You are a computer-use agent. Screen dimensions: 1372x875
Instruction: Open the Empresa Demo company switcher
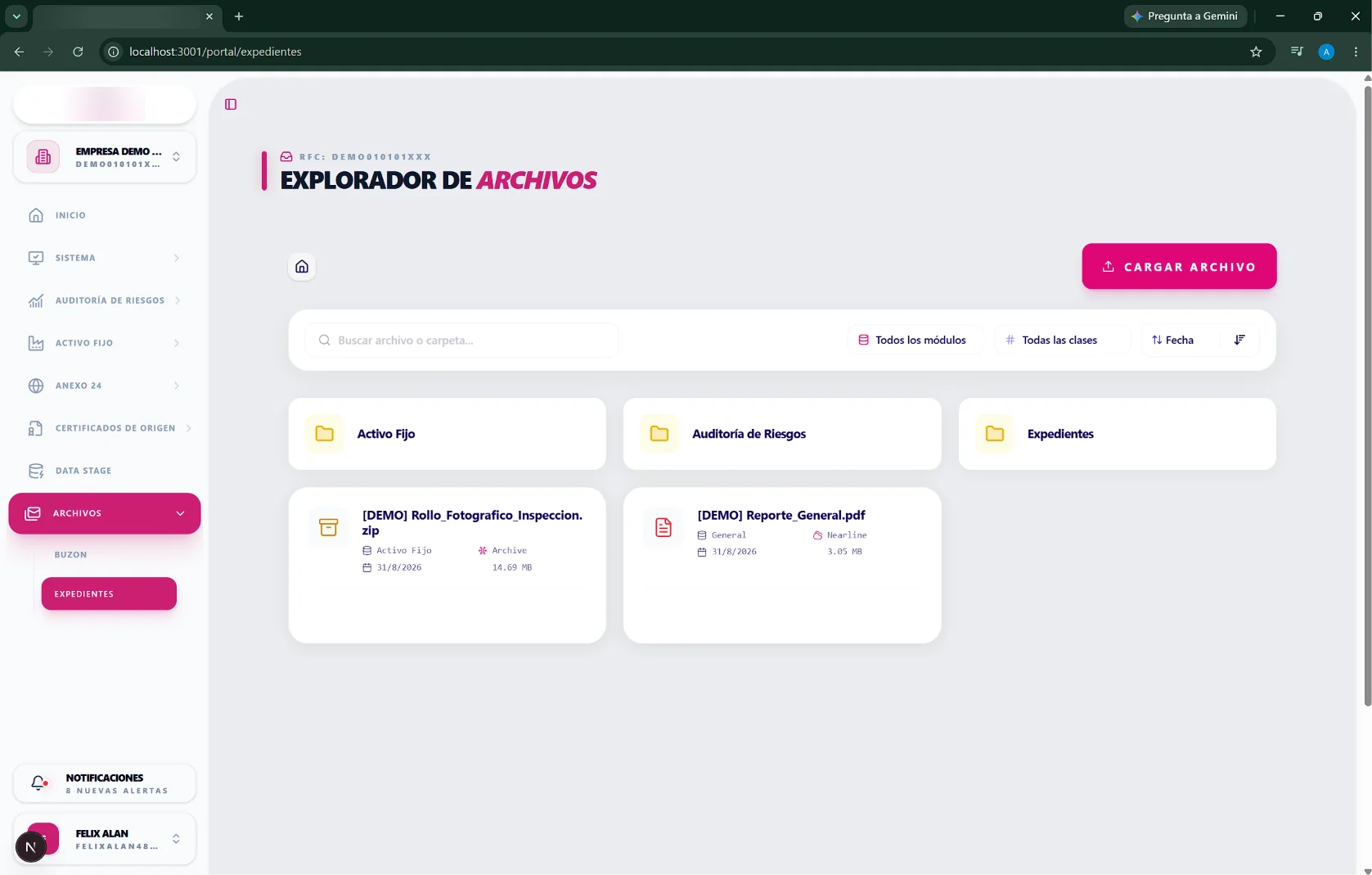click(x=105, y=157)
